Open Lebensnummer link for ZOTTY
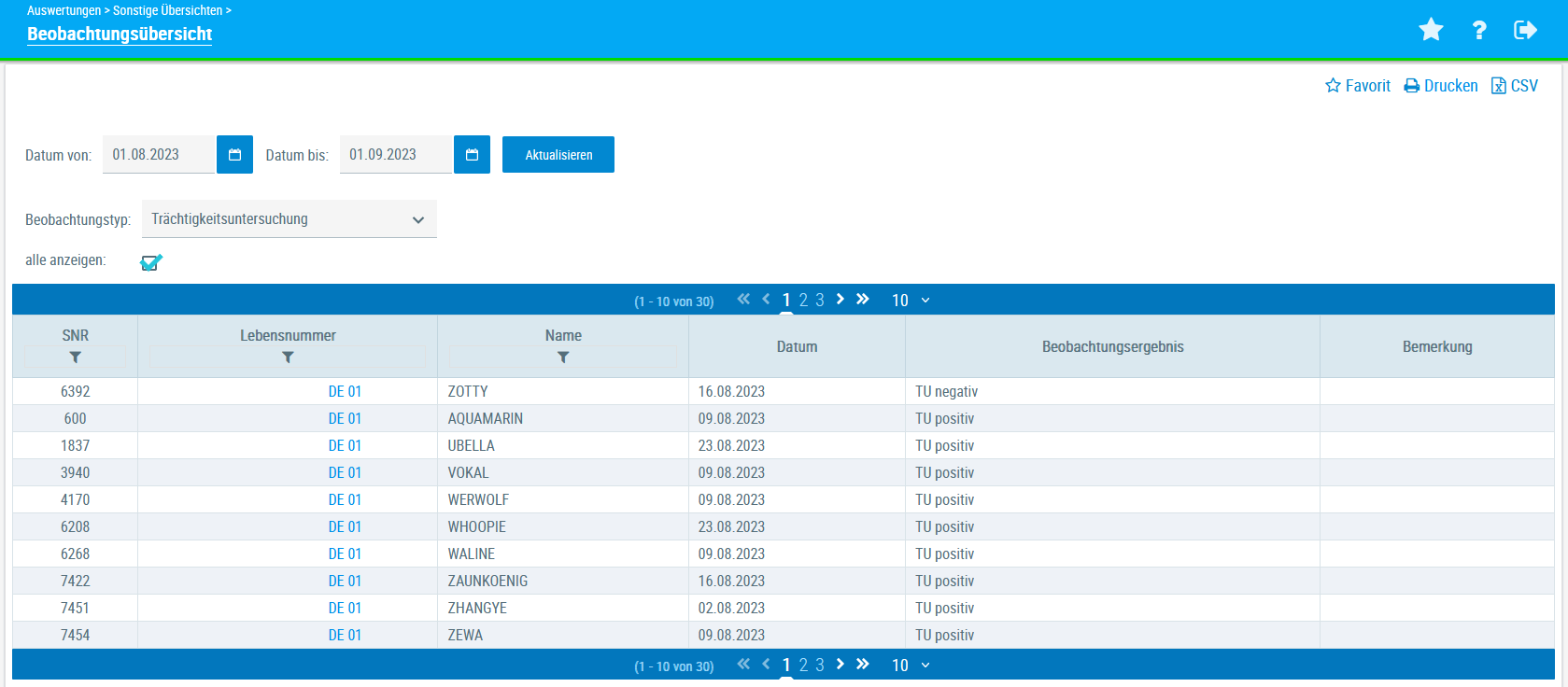The height and width of the screenshot is (687, 1568). point(345,392)
